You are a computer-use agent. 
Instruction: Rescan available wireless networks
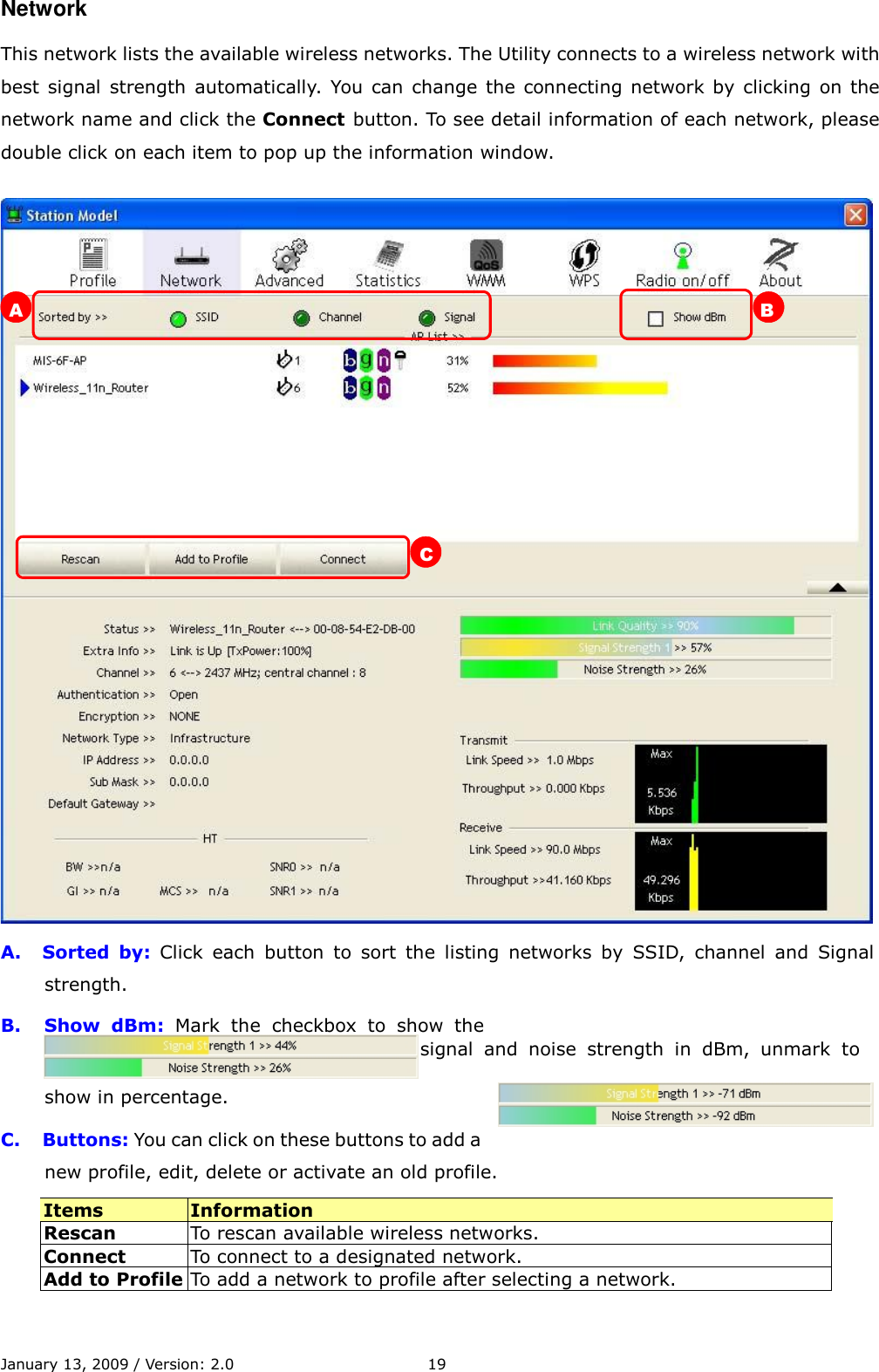pos(80,559)
